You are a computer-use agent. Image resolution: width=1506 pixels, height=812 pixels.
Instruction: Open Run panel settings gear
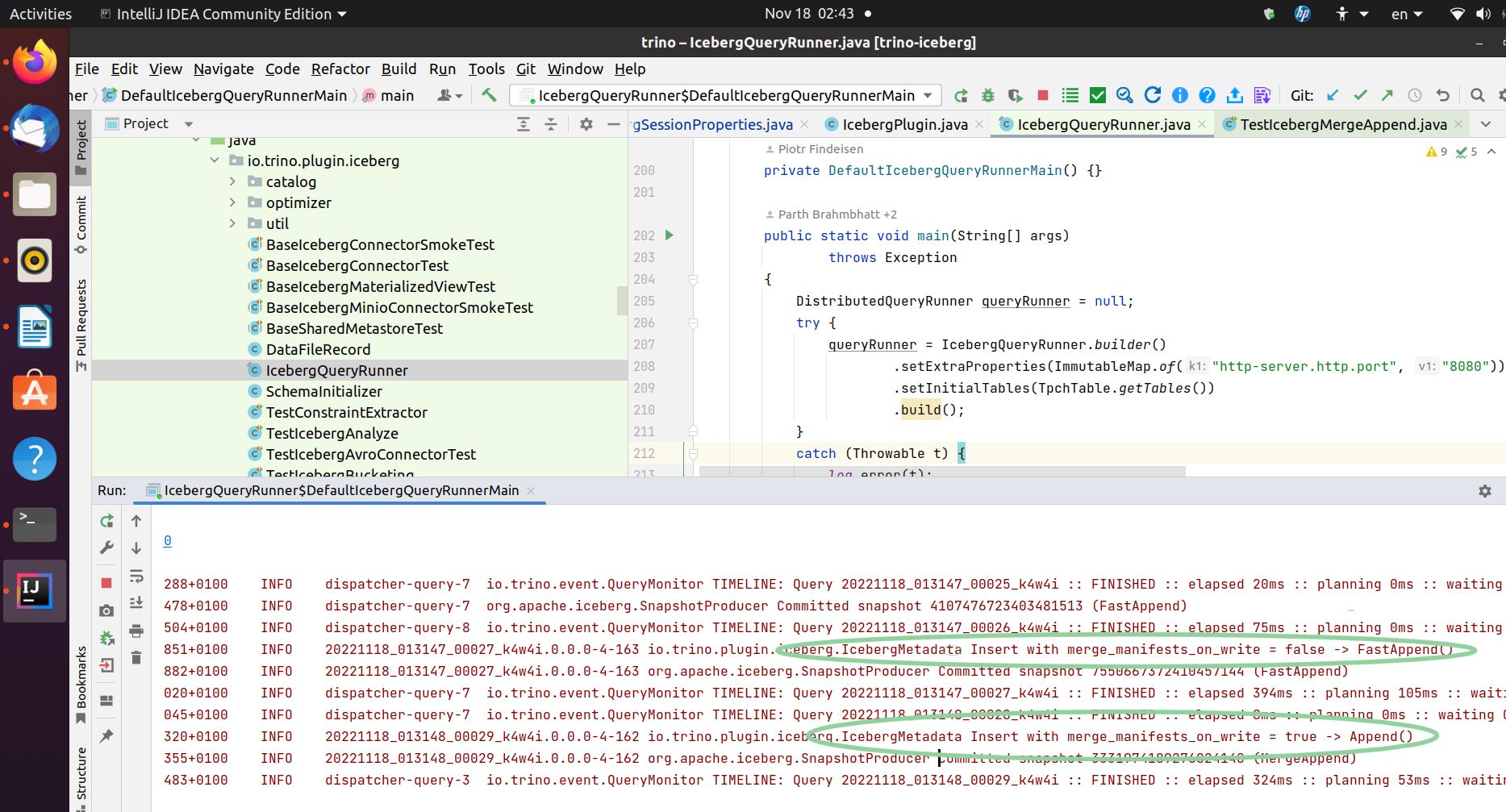click(1484, 491)
